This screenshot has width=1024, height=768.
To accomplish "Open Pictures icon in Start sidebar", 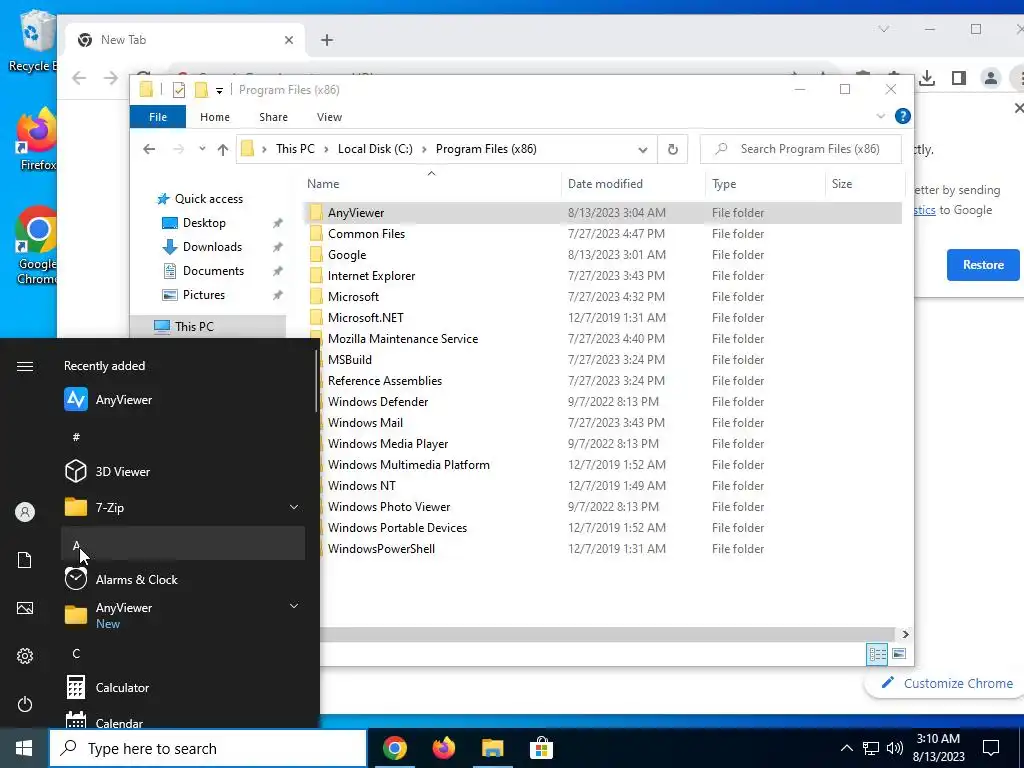I will (x=25, y=608).
